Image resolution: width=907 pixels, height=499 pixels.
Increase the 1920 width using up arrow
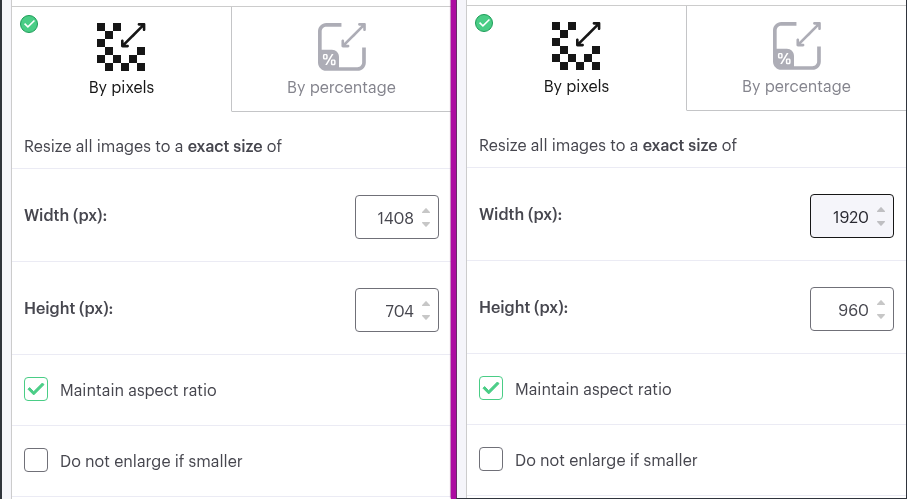881,210
